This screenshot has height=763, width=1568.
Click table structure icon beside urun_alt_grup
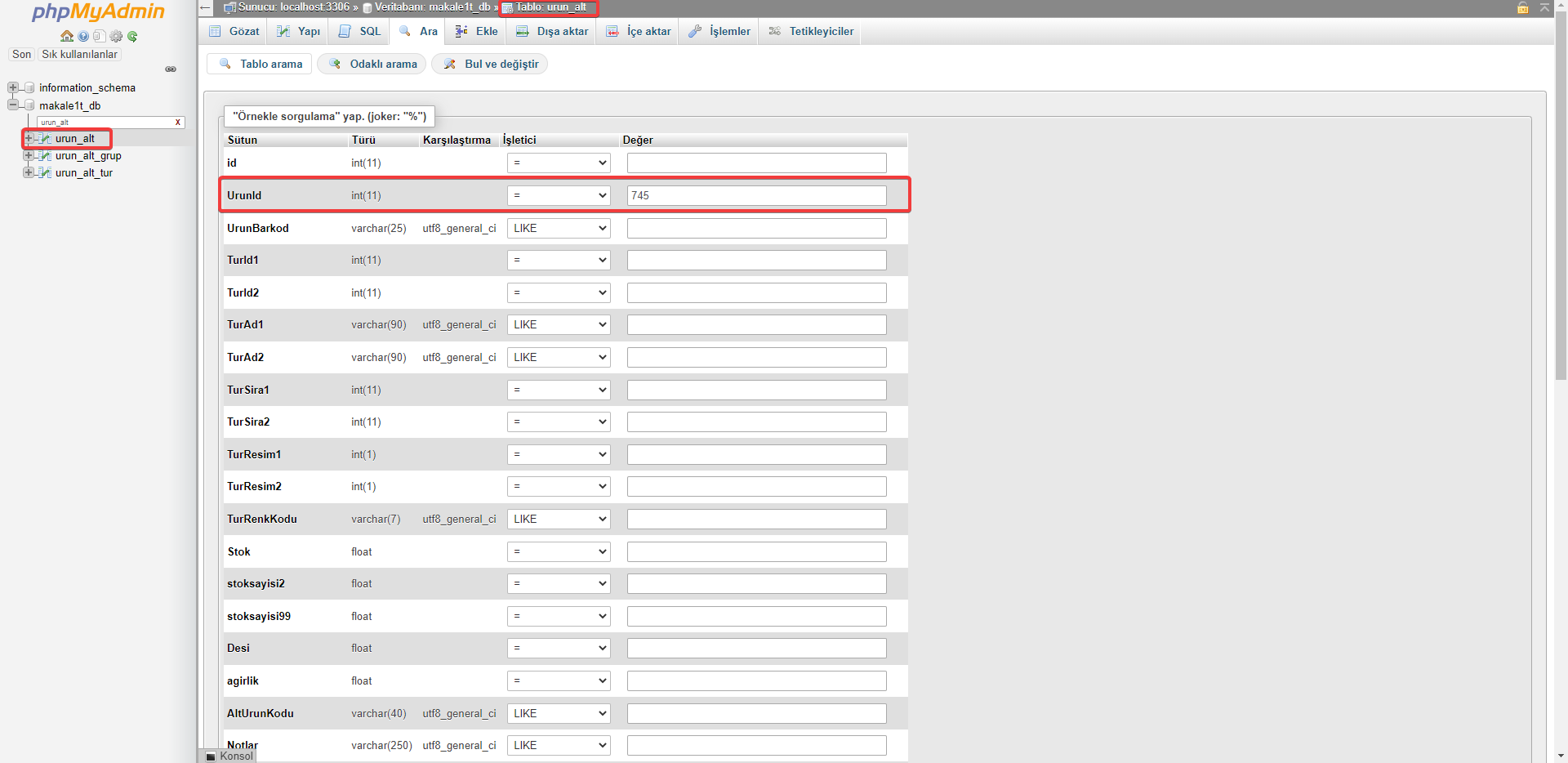click(46, 156)
